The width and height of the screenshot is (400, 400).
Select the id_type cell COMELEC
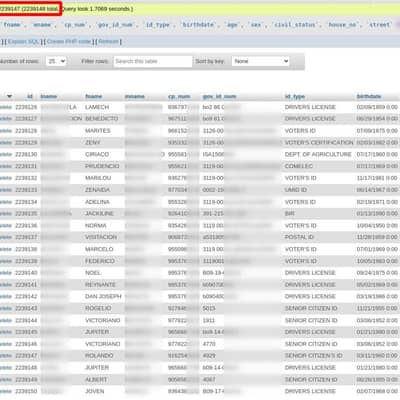tap(299, 166)
